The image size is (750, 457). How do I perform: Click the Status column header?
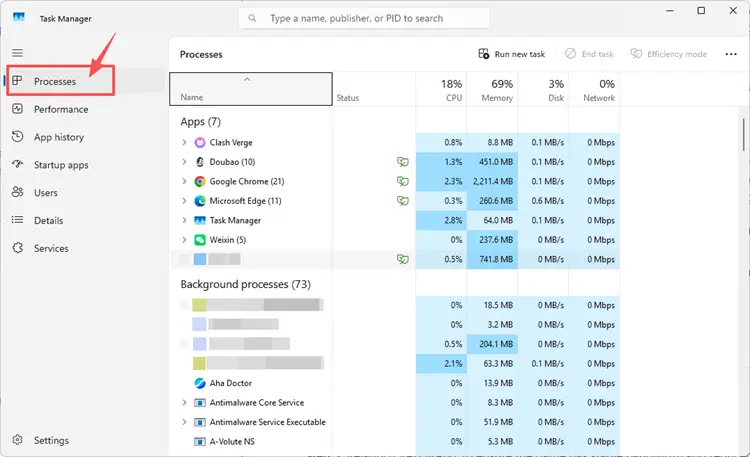[x=374, y=89]
